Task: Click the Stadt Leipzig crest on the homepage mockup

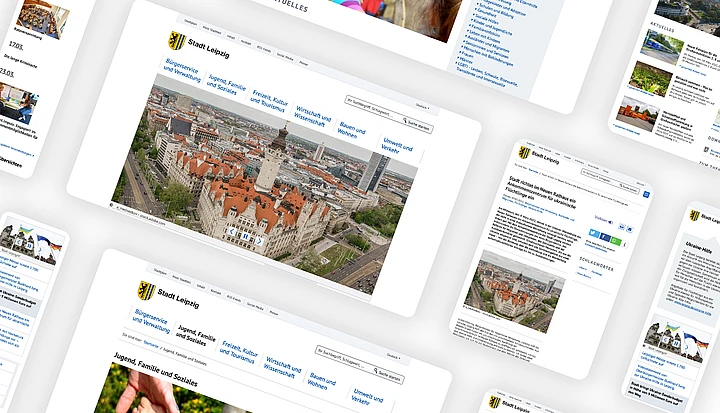Action: [x=177, y=40]
